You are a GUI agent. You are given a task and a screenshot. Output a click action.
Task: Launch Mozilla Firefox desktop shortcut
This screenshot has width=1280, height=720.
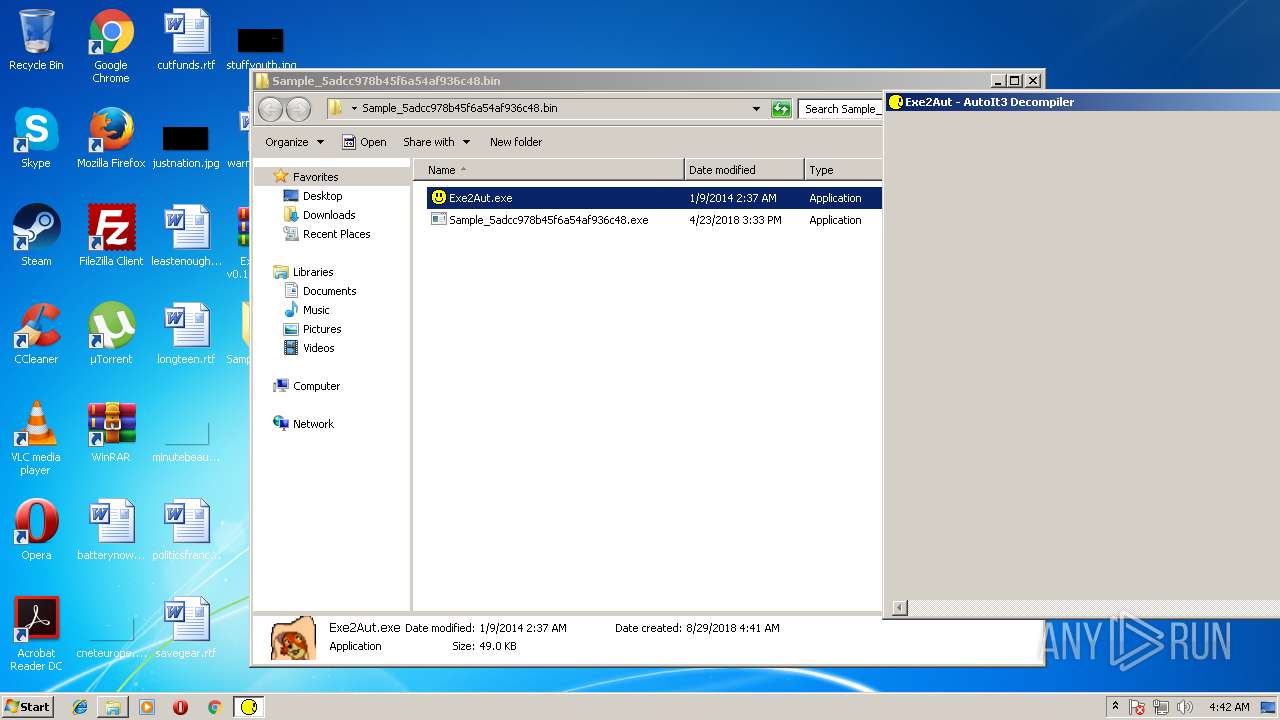111,138
